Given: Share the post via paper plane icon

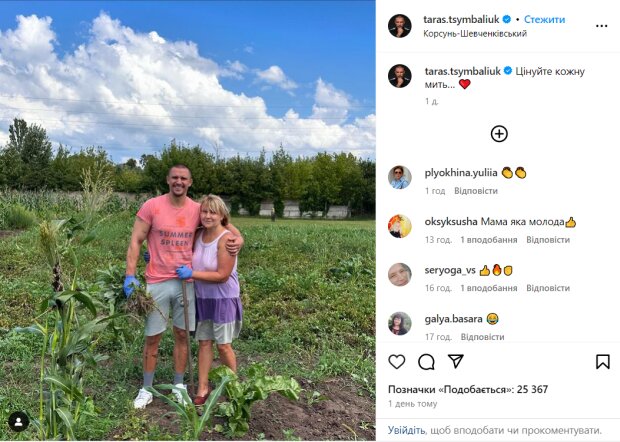Looking at the screenshot, I should (456, 361).
